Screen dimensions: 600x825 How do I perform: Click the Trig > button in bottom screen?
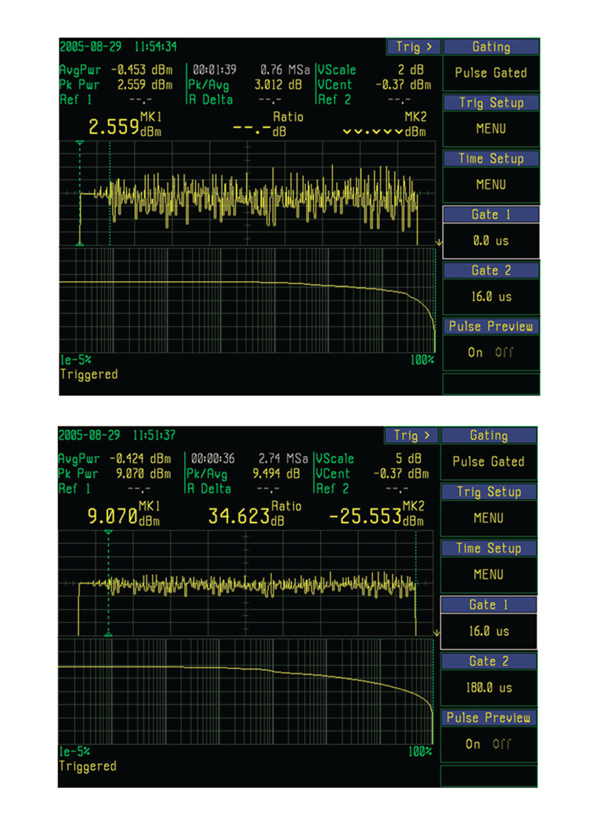[413, 436]
